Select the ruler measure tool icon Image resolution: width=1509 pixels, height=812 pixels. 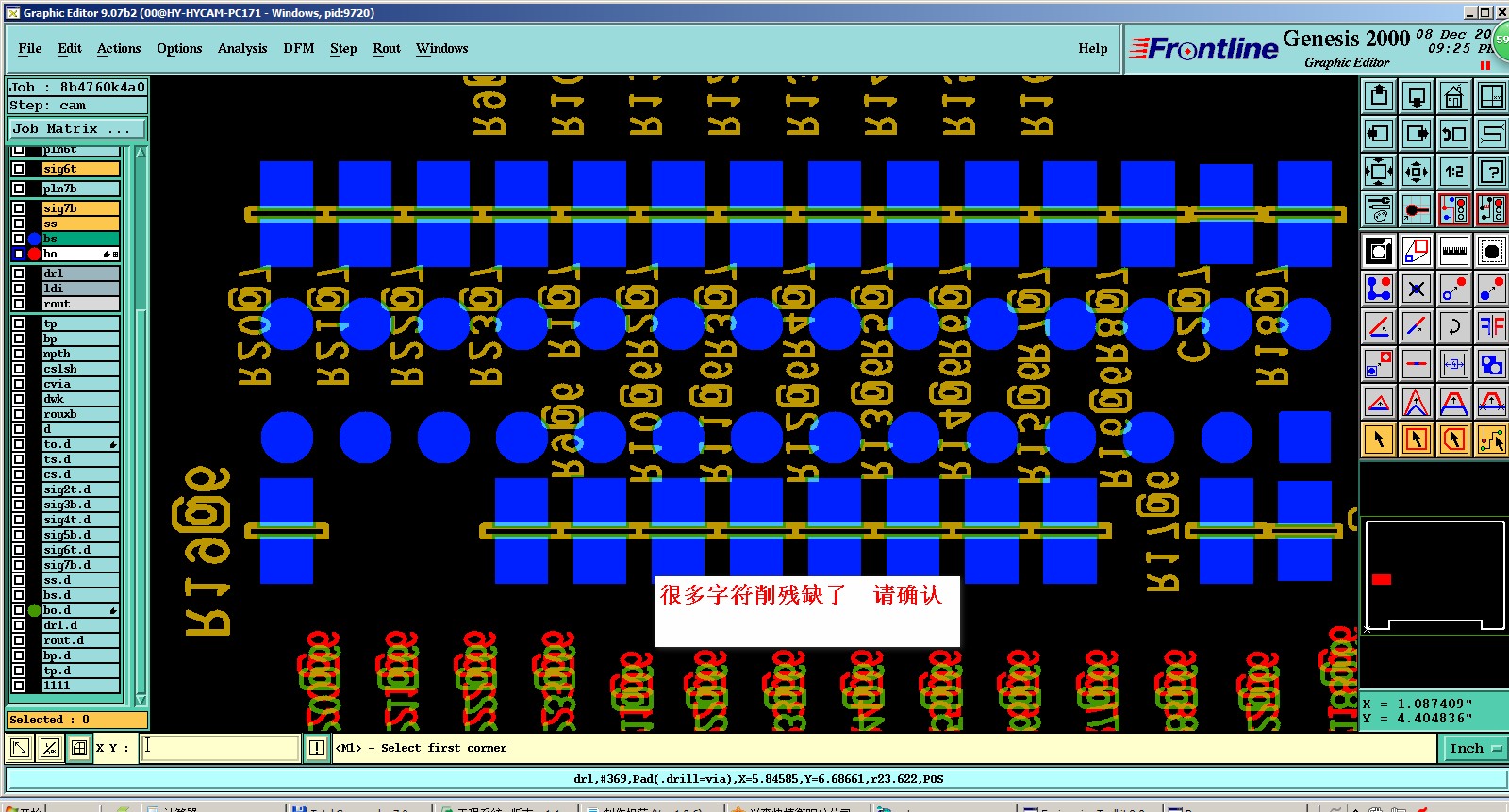(x=1454, y=251)
